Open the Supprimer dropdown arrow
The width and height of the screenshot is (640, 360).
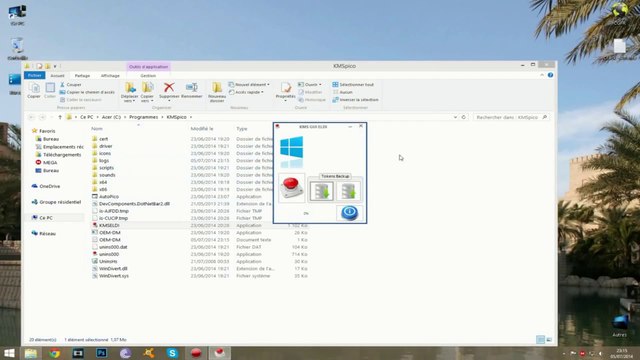169,101
